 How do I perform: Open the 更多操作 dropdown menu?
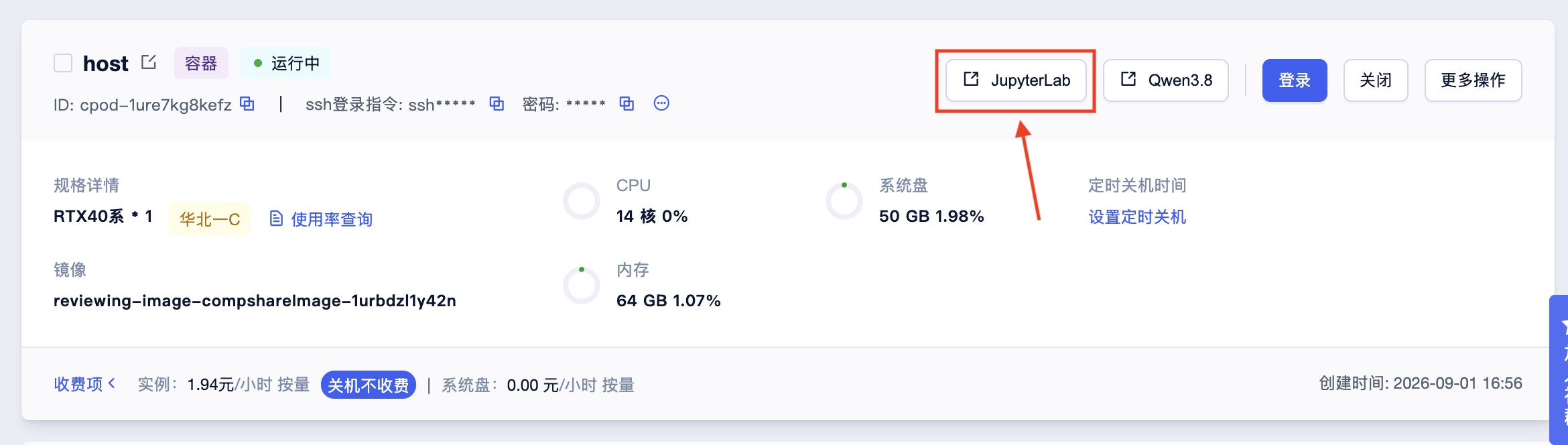[1473, 80]
